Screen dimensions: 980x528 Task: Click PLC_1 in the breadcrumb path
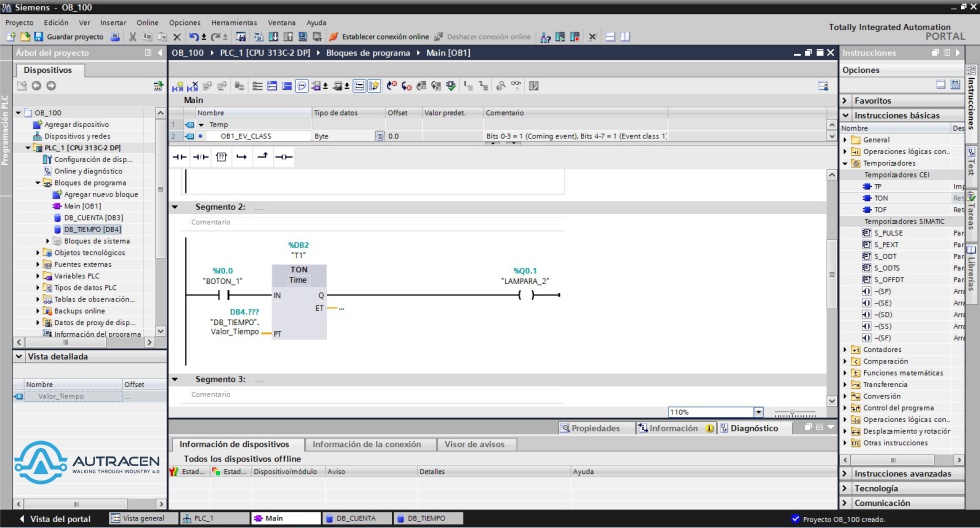(265, 53)
